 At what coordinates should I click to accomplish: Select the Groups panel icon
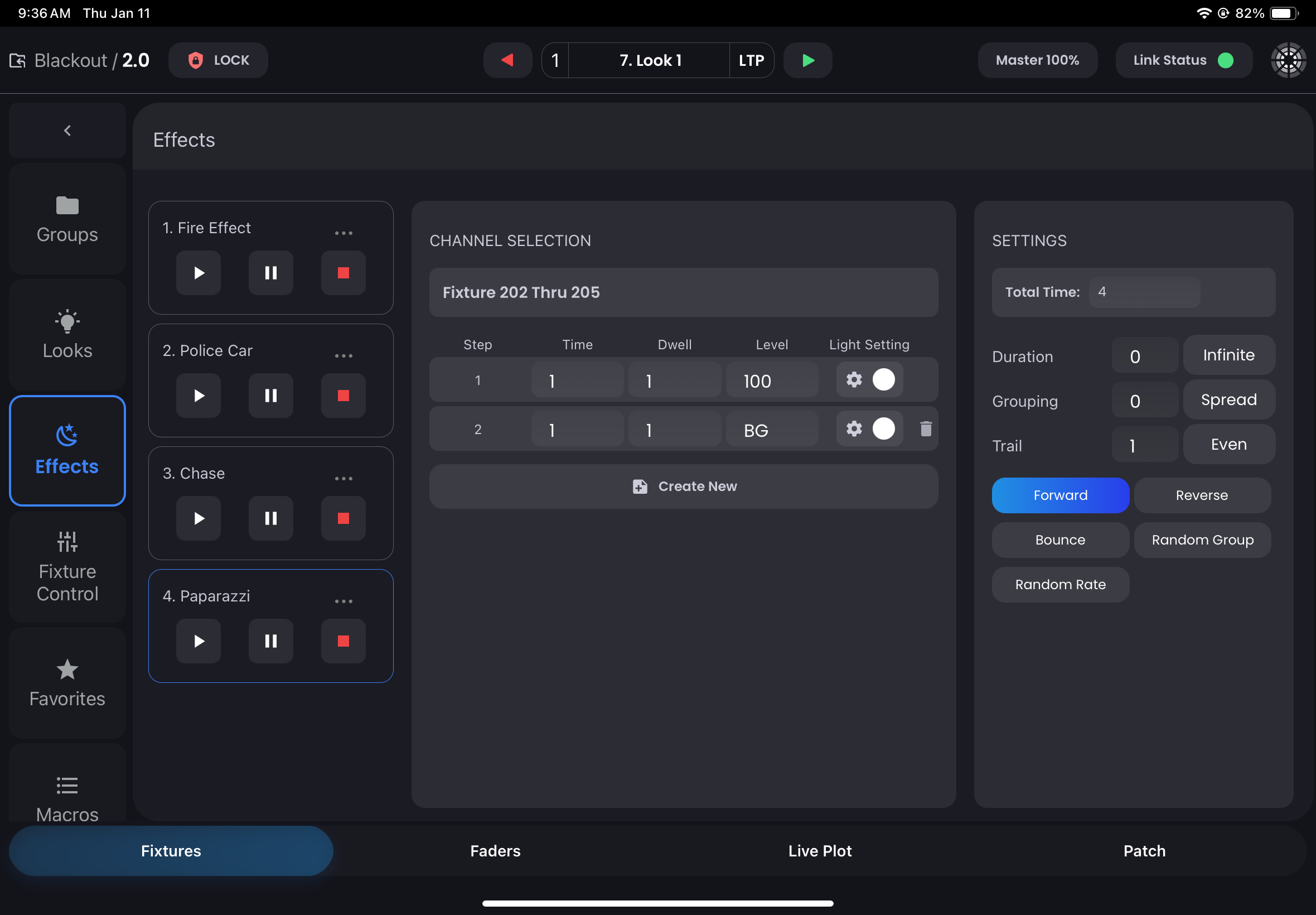tap(67, 206)
